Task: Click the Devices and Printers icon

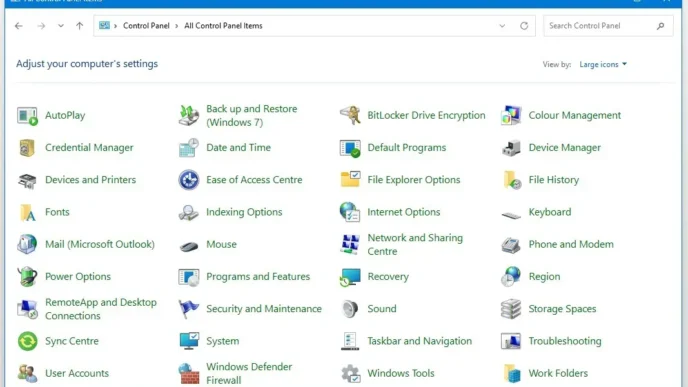Action: pyautogui.click(x=27, y=180)
